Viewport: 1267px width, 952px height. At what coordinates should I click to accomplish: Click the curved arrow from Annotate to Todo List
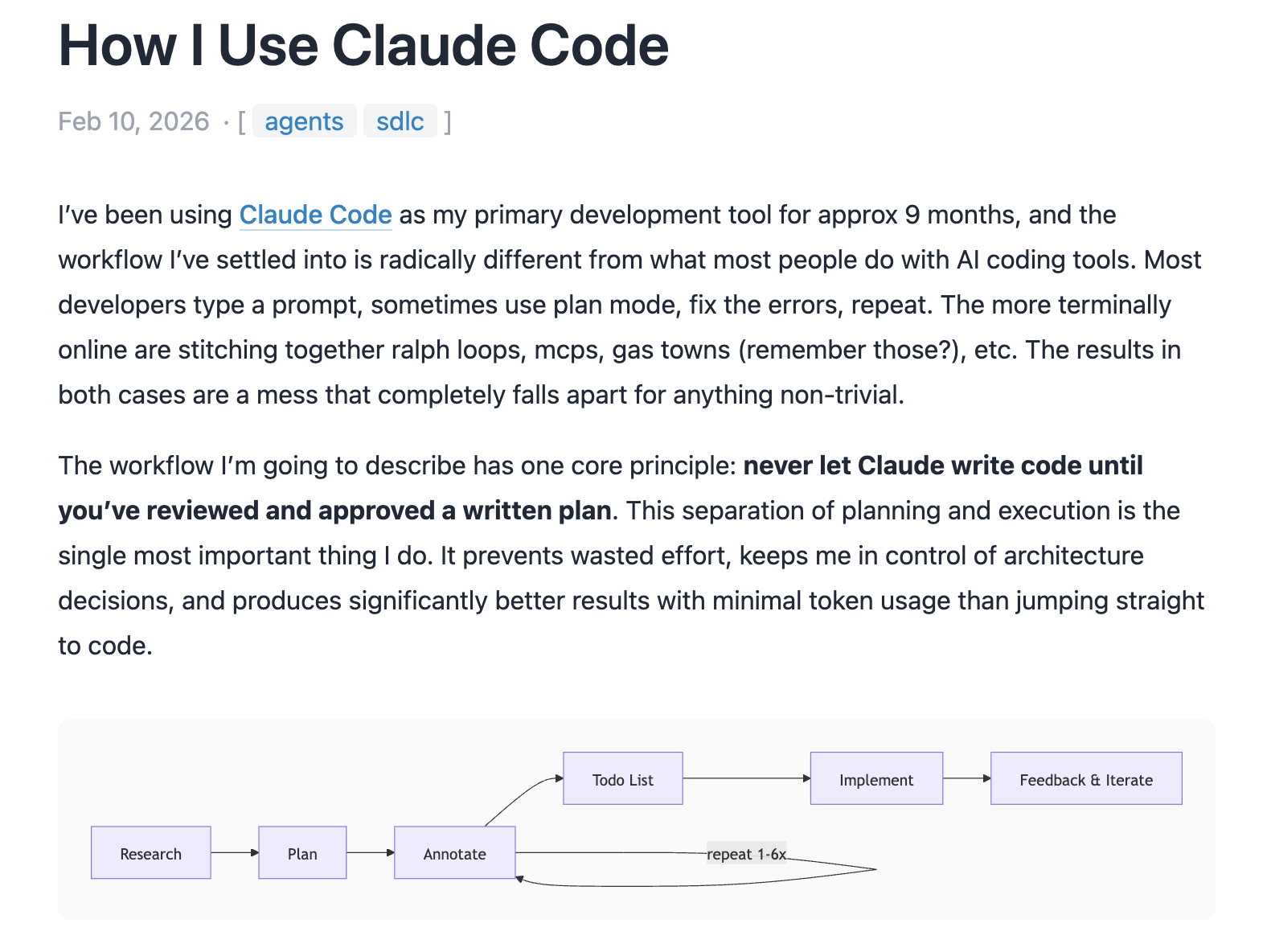[519, 796]
